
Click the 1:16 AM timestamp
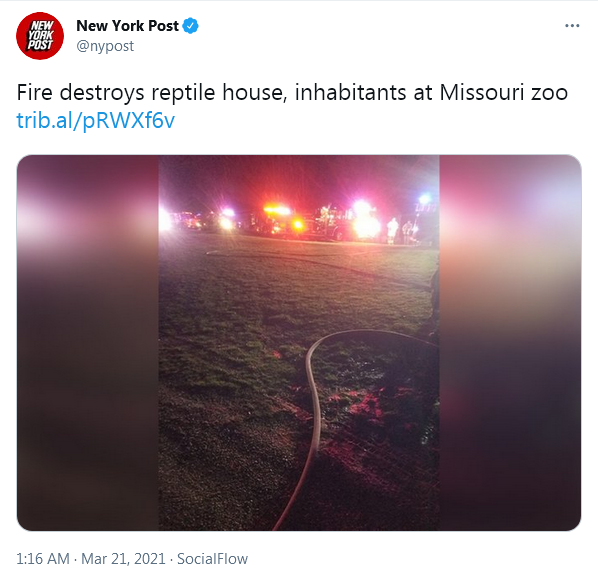(x=43, y=559)
